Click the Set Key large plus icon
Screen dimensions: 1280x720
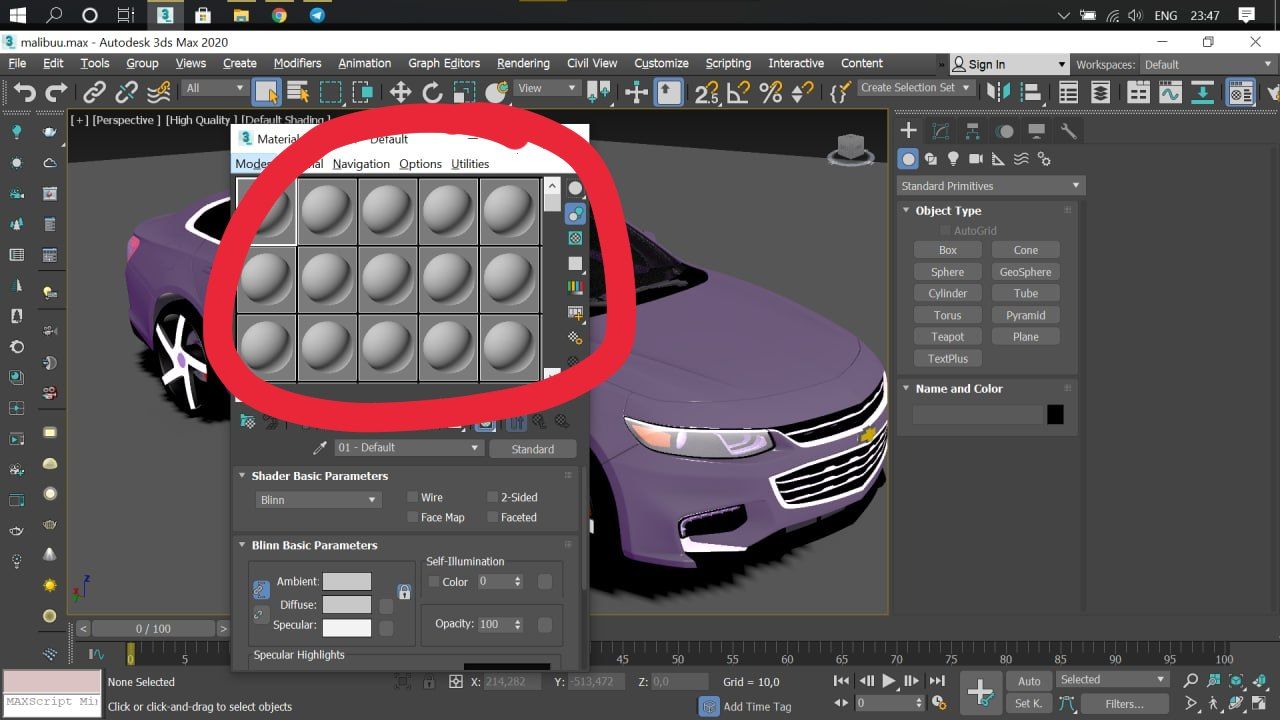click(980, 692)
